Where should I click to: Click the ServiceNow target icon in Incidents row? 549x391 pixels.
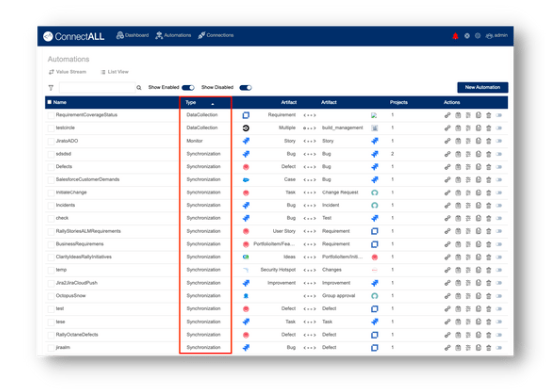click(375, 205)
